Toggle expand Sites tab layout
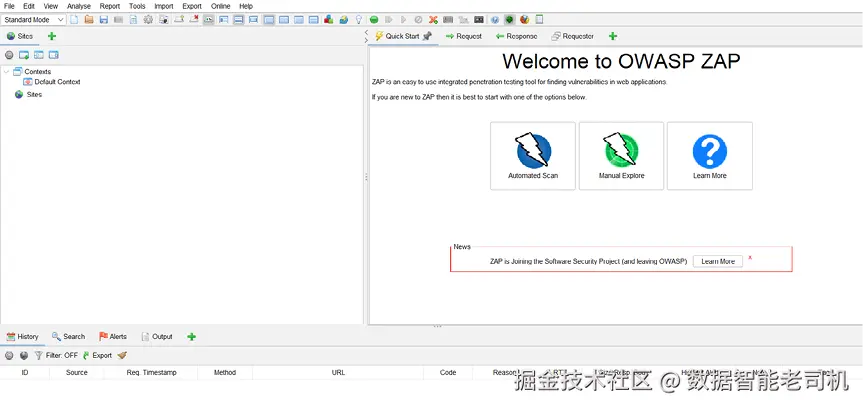Screen dimensions: 863x407 click(223, 20)
